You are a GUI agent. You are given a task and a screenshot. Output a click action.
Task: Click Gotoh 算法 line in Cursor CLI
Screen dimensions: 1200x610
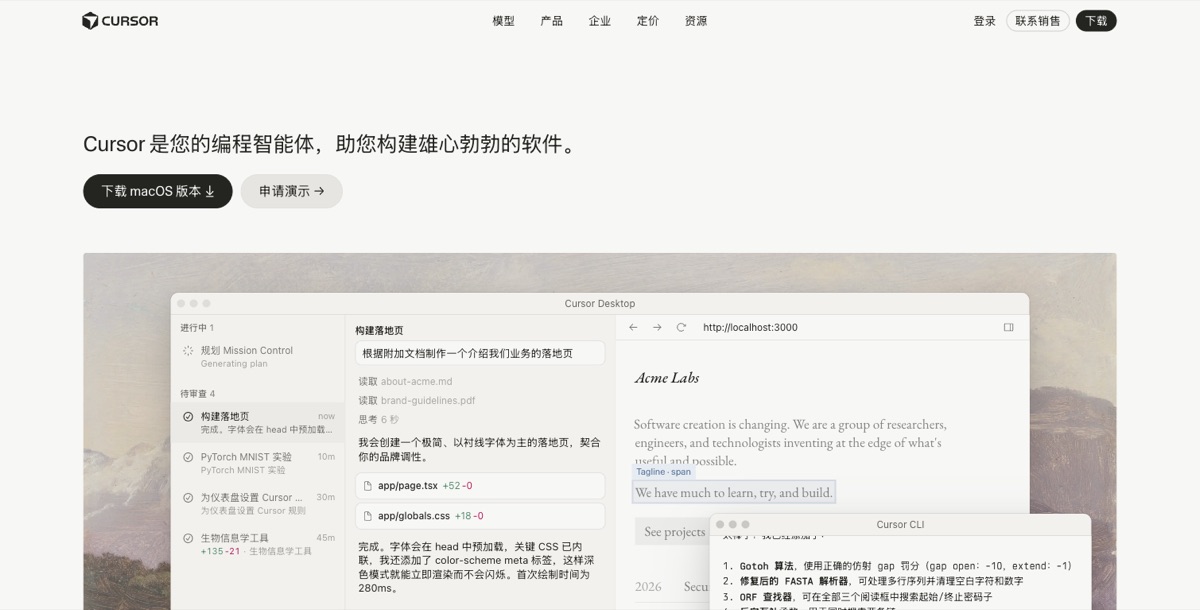point(897,566)
